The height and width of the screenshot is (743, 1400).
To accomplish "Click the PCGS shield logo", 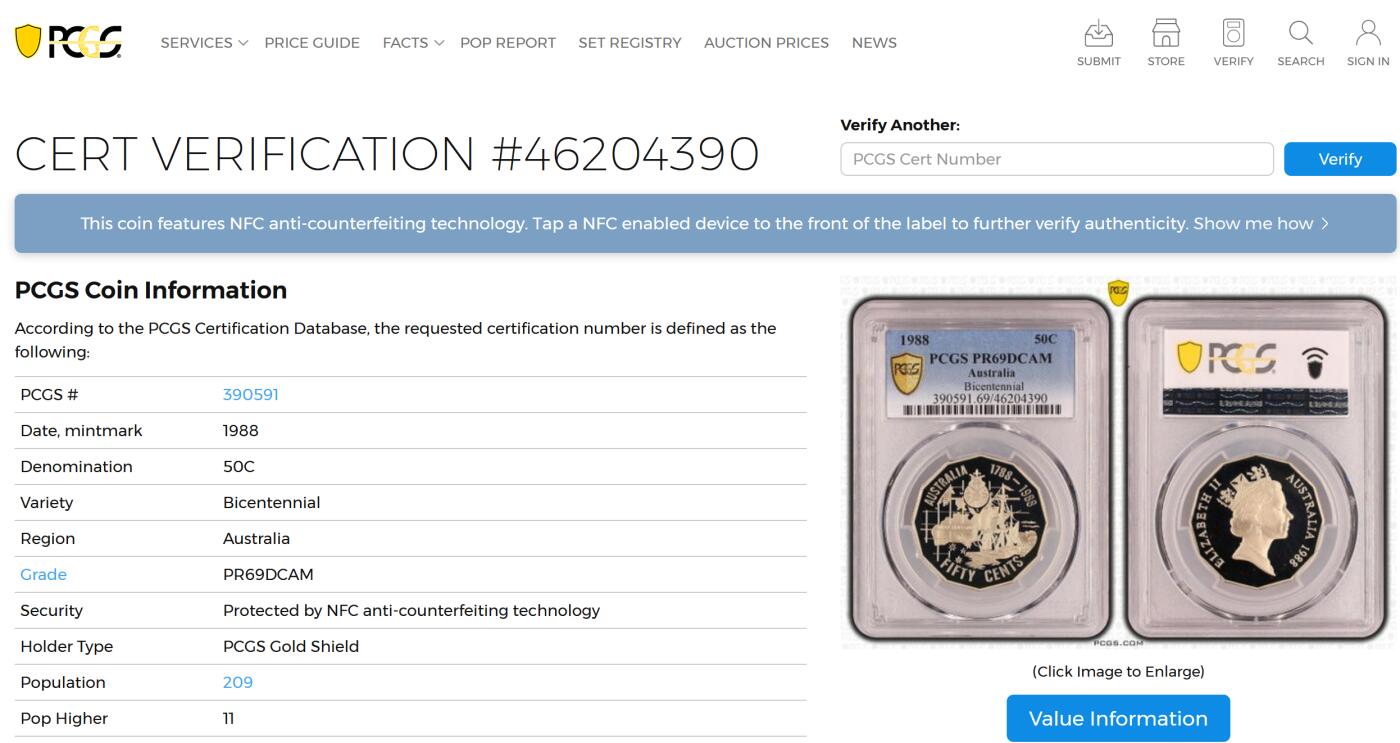I will click(x=68, y=42).
